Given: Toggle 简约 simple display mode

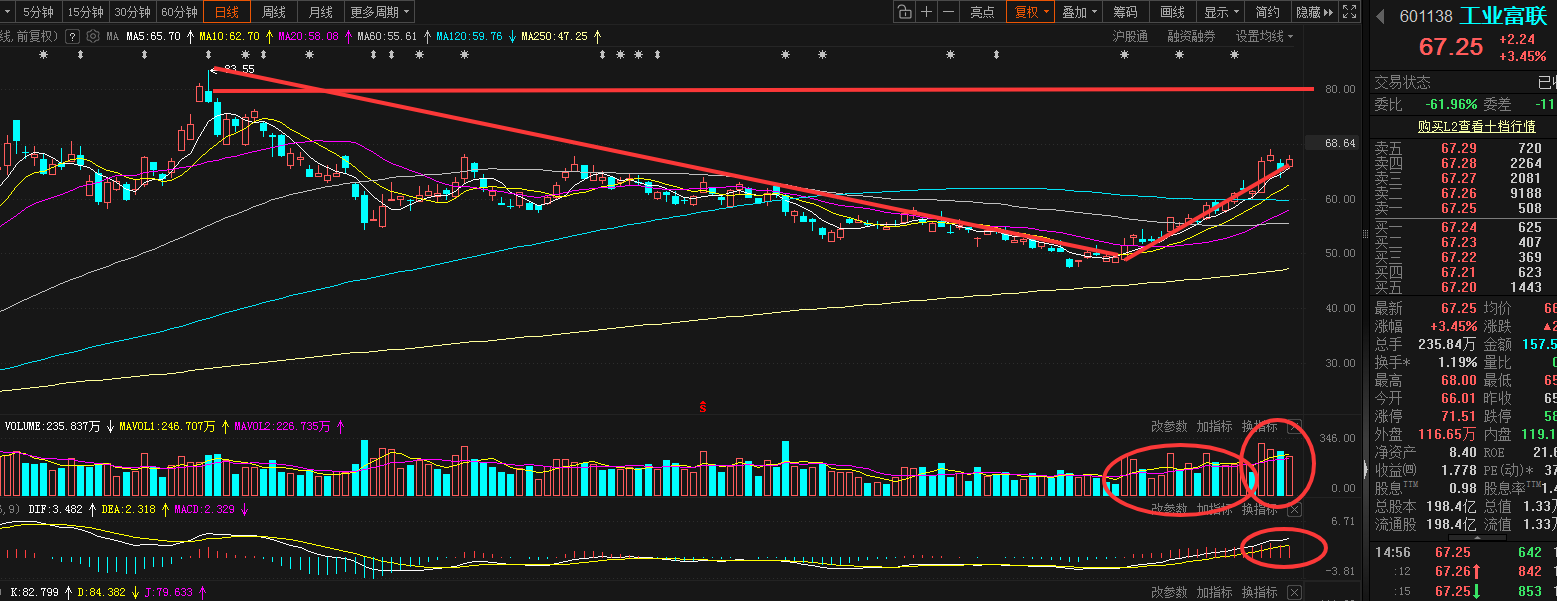Looking at the screenshot, I should (x=1267, y=12).
